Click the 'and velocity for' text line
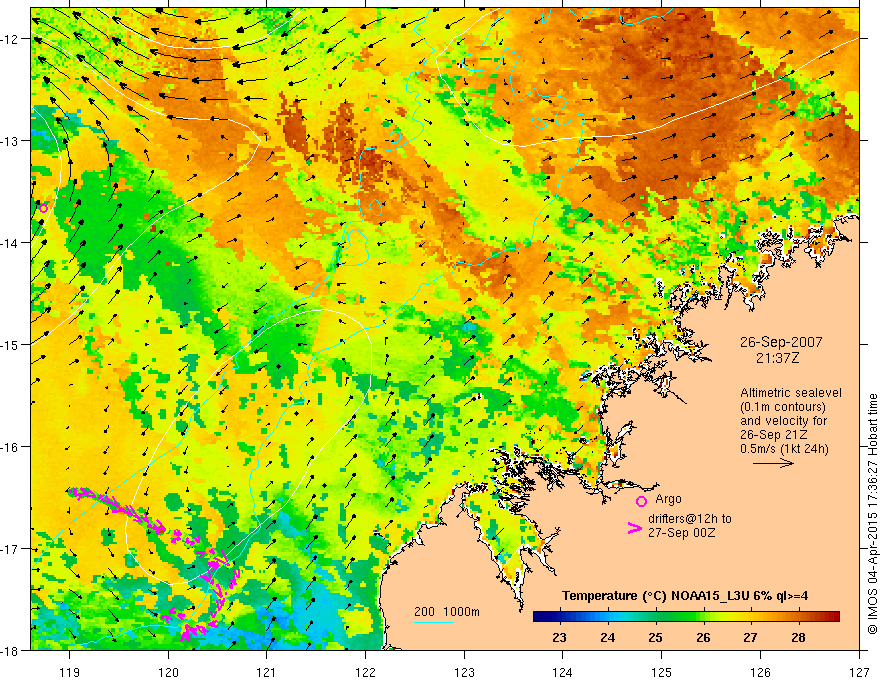The height and width of the screenshot is (680, 880). click(x=783, y=421)
